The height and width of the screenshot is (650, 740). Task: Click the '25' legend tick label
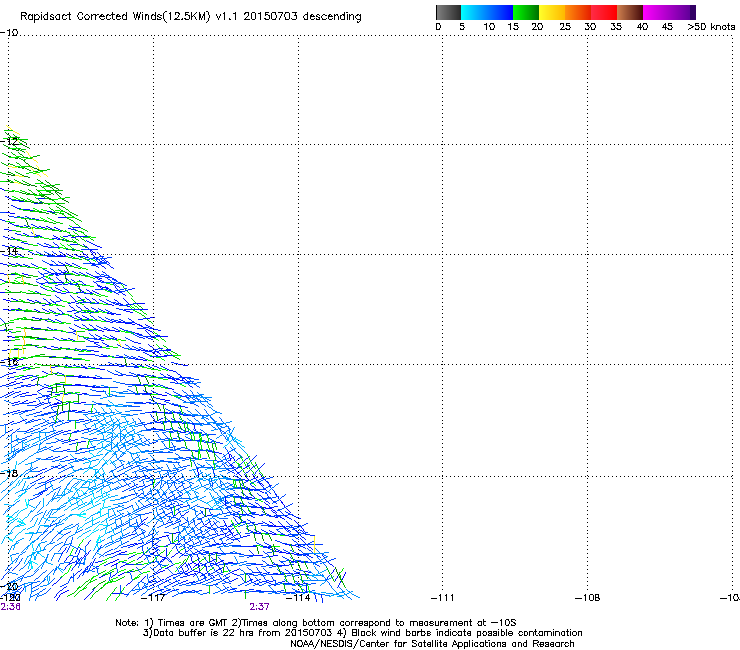pyautogui.click(x=565, y=27)
